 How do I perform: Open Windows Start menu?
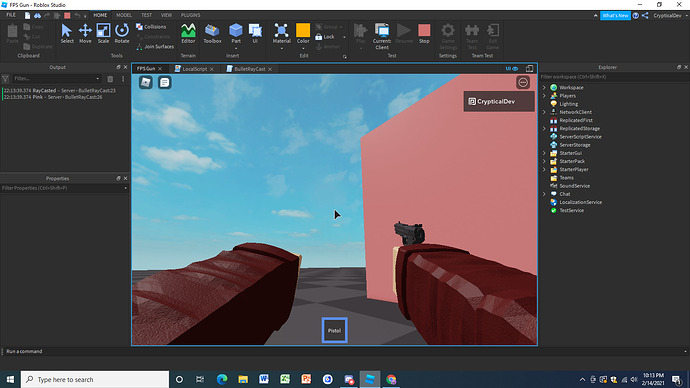click(10, 379)
